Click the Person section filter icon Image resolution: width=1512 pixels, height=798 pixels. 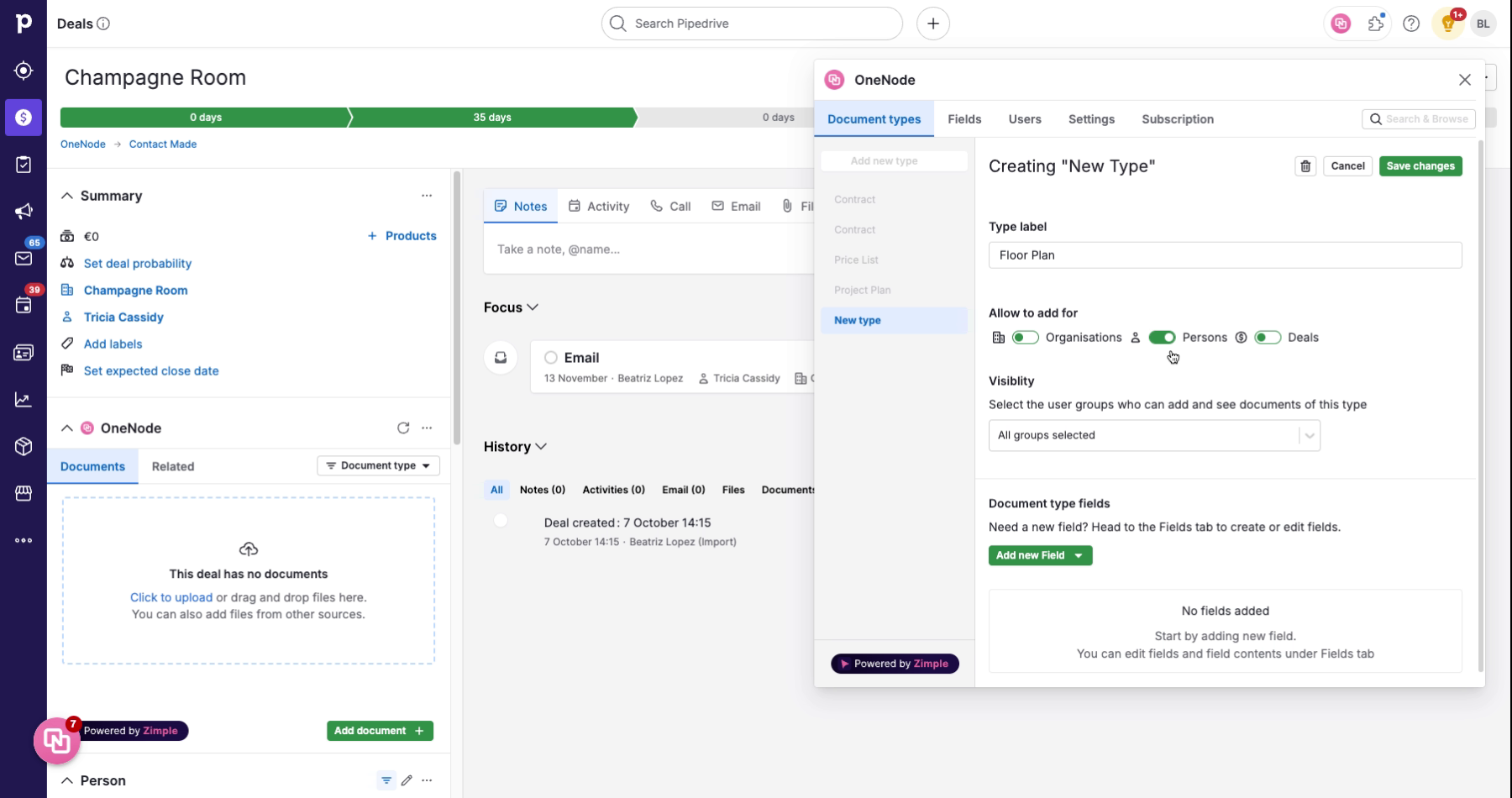(x=386, y=780)
